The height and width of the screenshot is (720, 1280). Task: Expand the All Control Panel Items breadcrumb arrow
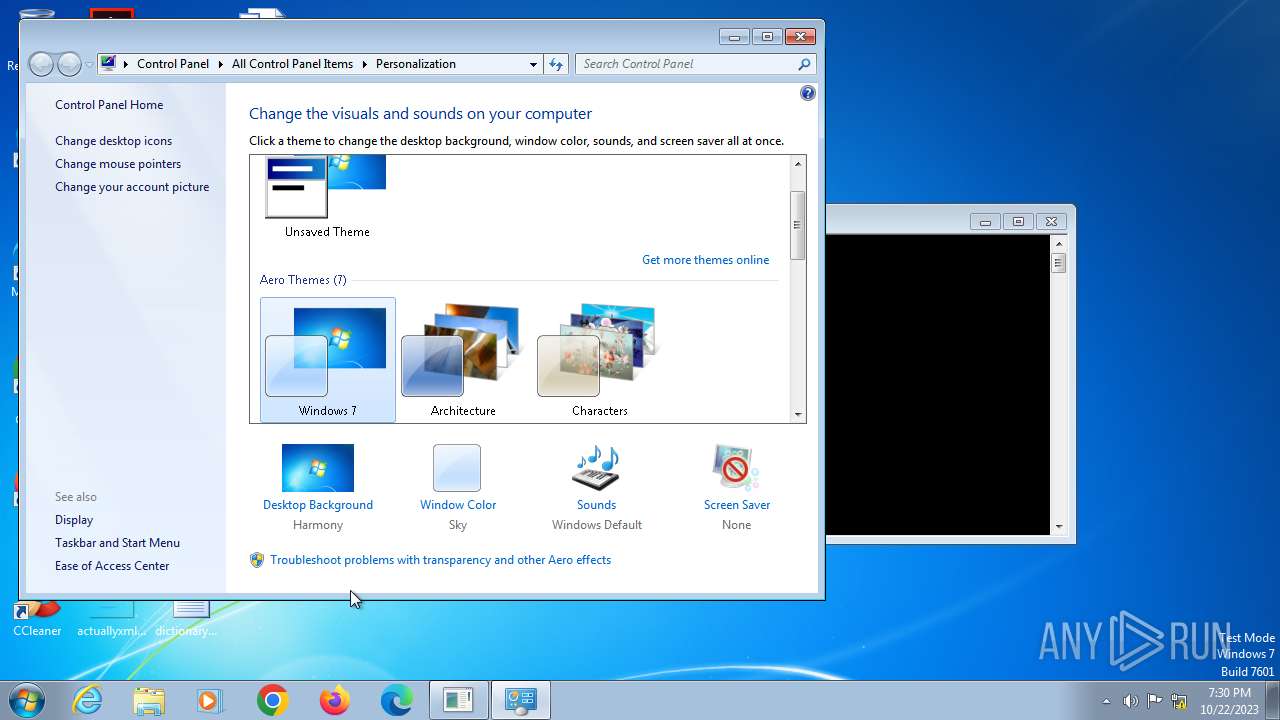pyautogui.click(x=365, y=64)
